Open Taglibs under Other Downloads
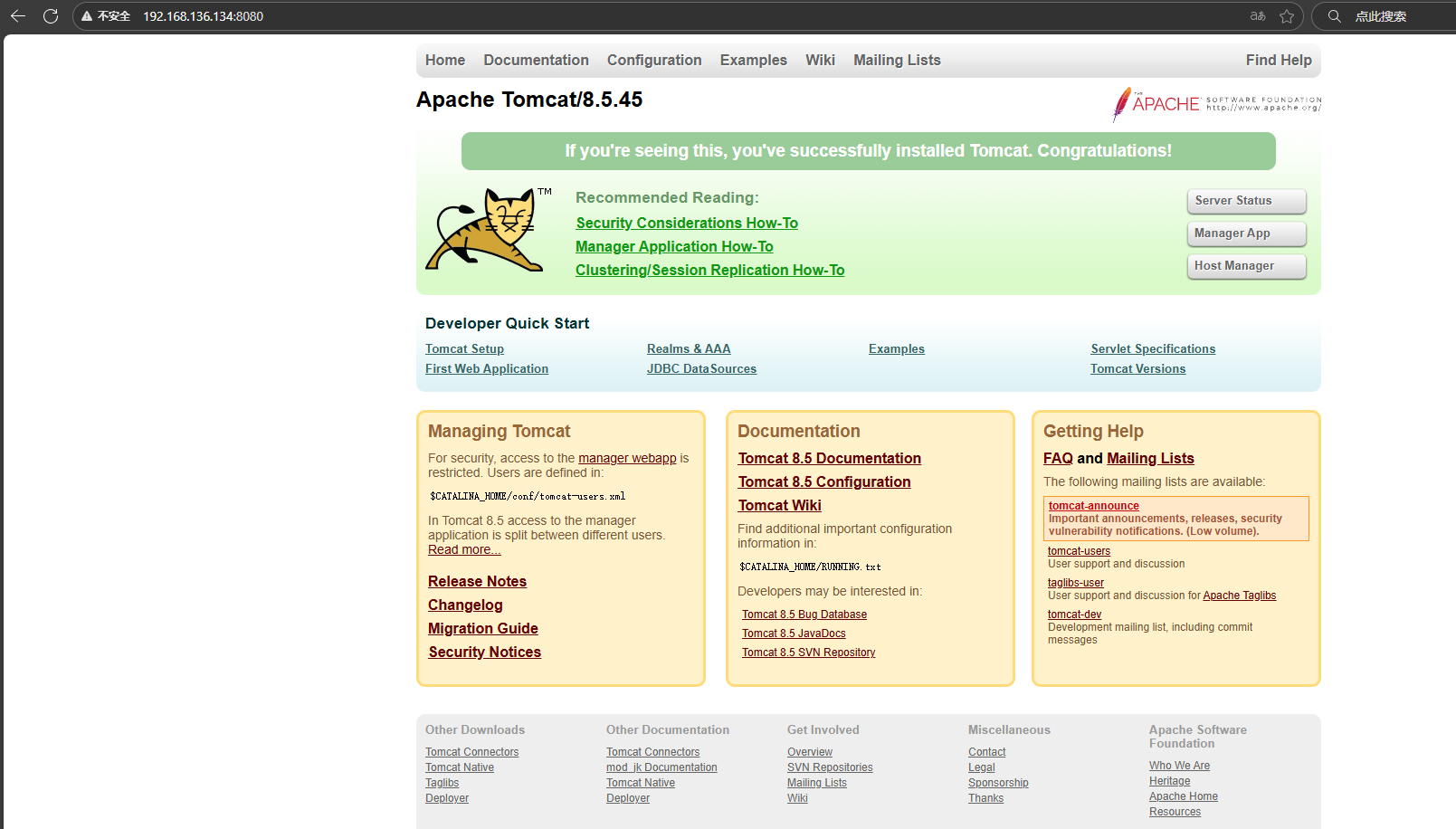1456x829 pixels. [442, 783]
